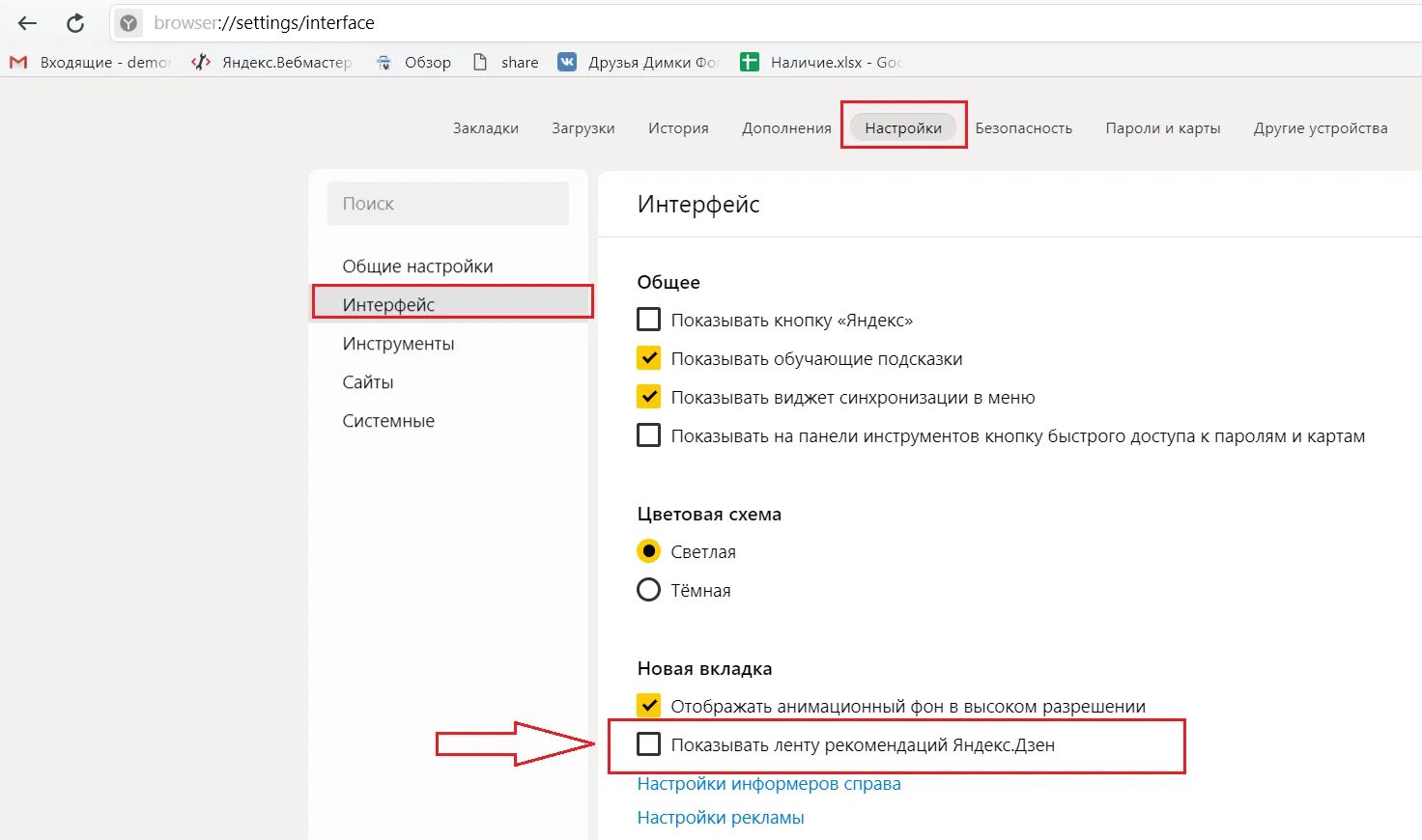Open the Настройки рекламы link

(x=721, y=818)
